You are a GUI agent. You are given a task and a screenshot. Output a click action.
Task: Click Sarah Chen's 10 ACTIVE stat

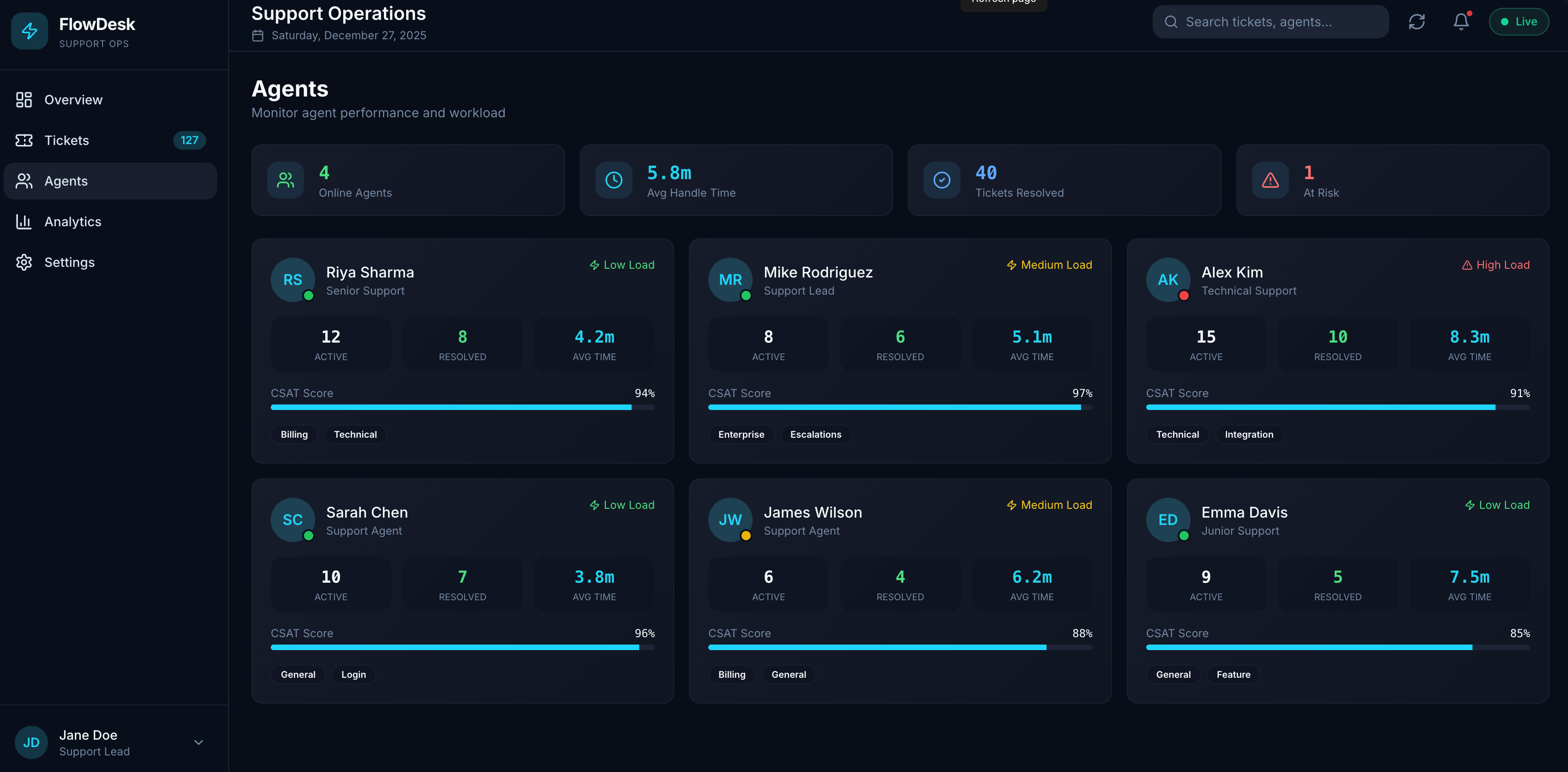point(330,585)
